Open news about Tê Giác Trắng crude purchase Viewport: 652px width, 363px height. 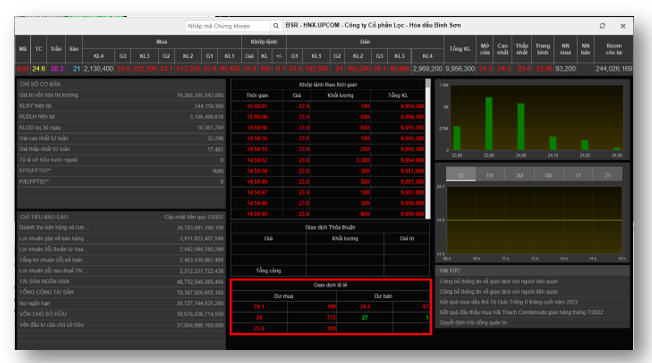click(x=509, y=302)
